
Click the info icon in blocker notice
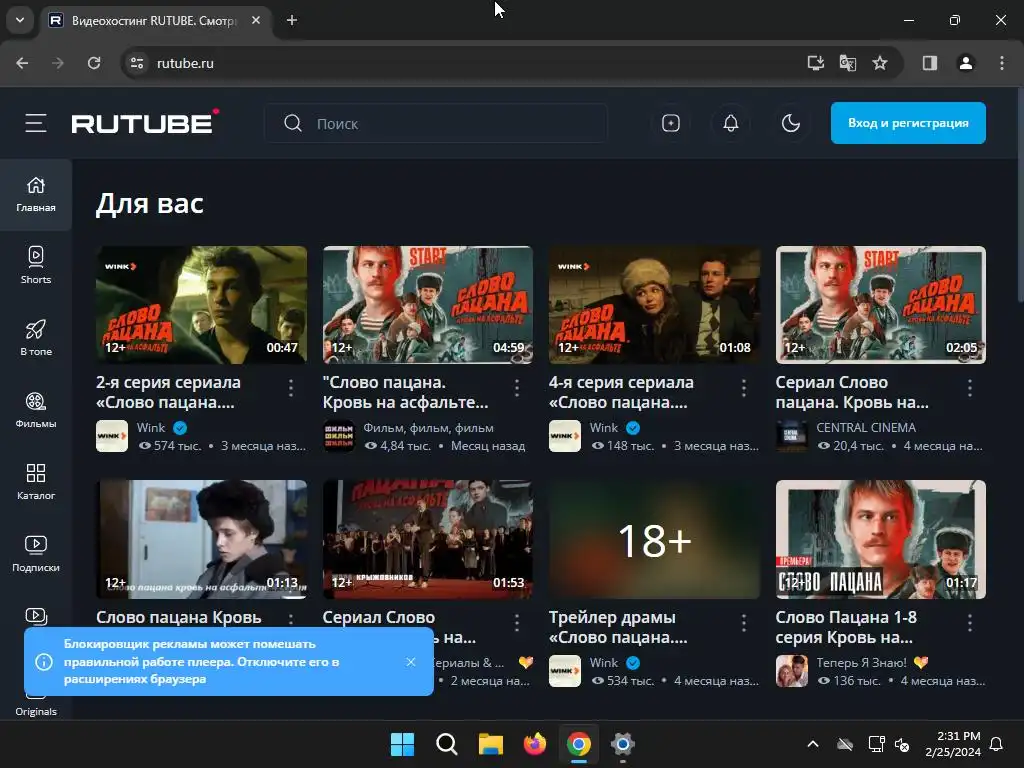[44, 662]
